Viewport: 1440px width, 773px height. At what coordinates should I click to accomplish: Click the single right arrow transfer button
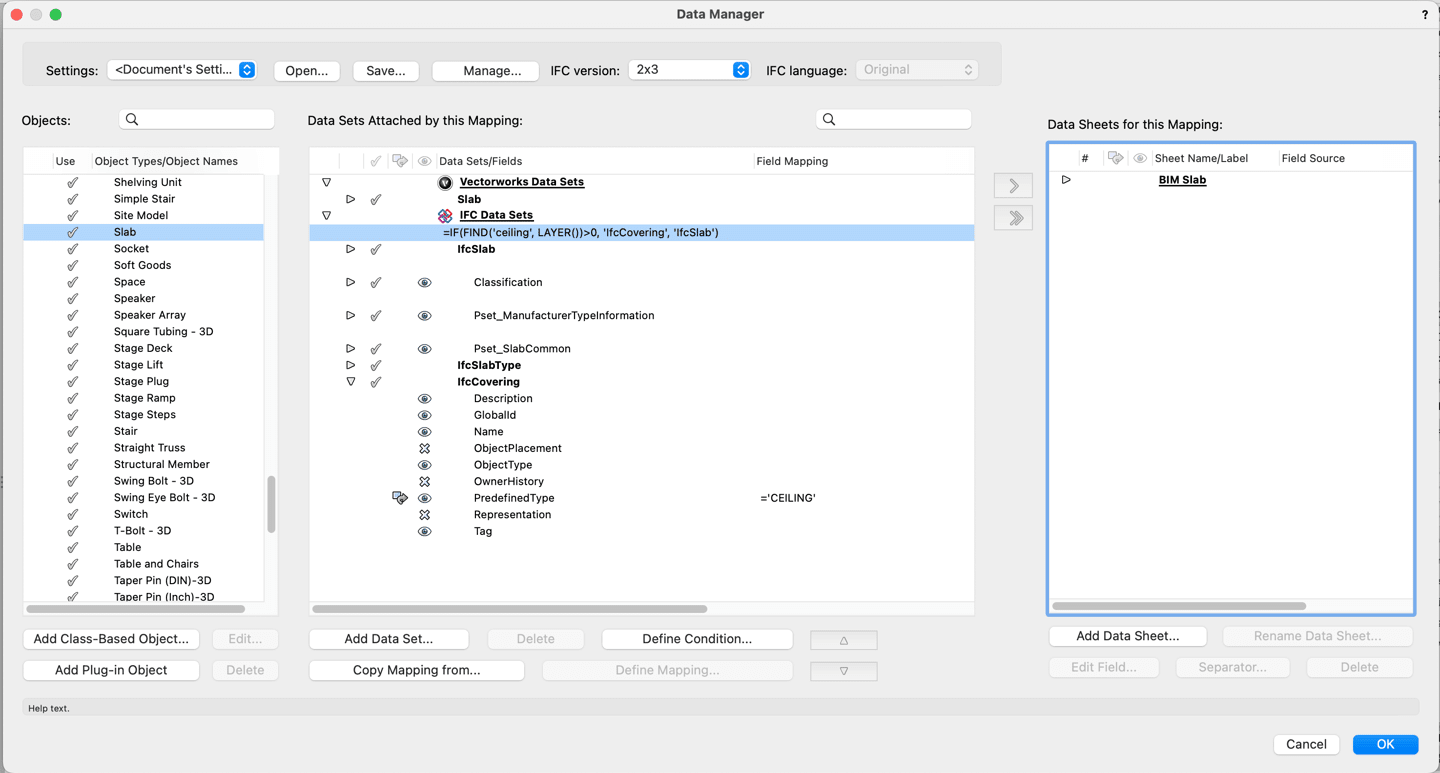coord(1013,186)
